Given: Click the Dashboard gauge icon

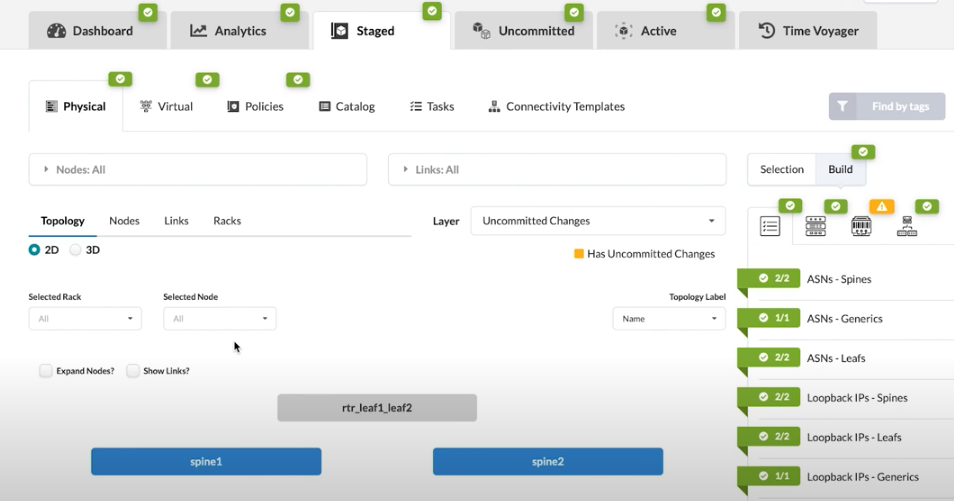Looking at the screenshot, I should tap(57, 31).
